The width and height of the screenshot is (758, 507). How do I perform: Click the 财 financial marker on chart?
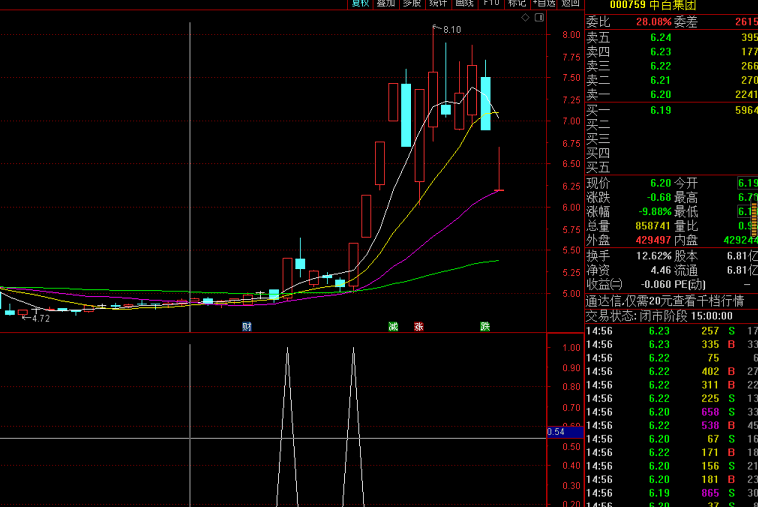247,327
